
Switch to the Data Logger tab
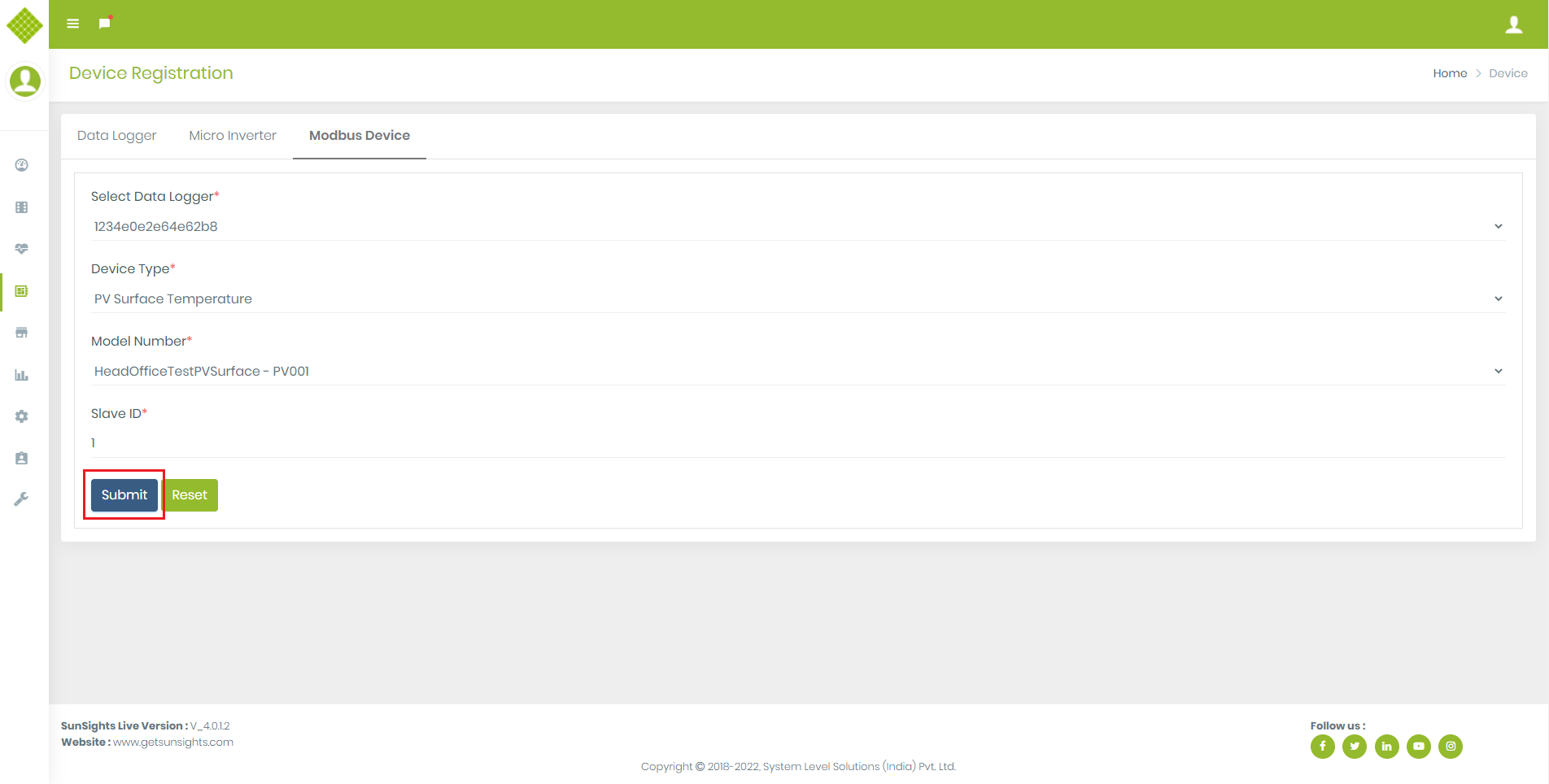tap(116, 136)
